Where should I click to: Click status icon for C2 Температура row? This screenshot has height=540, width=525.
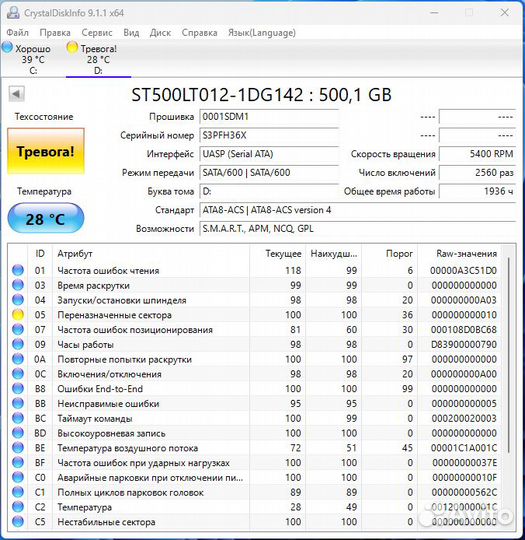(18, 507)
